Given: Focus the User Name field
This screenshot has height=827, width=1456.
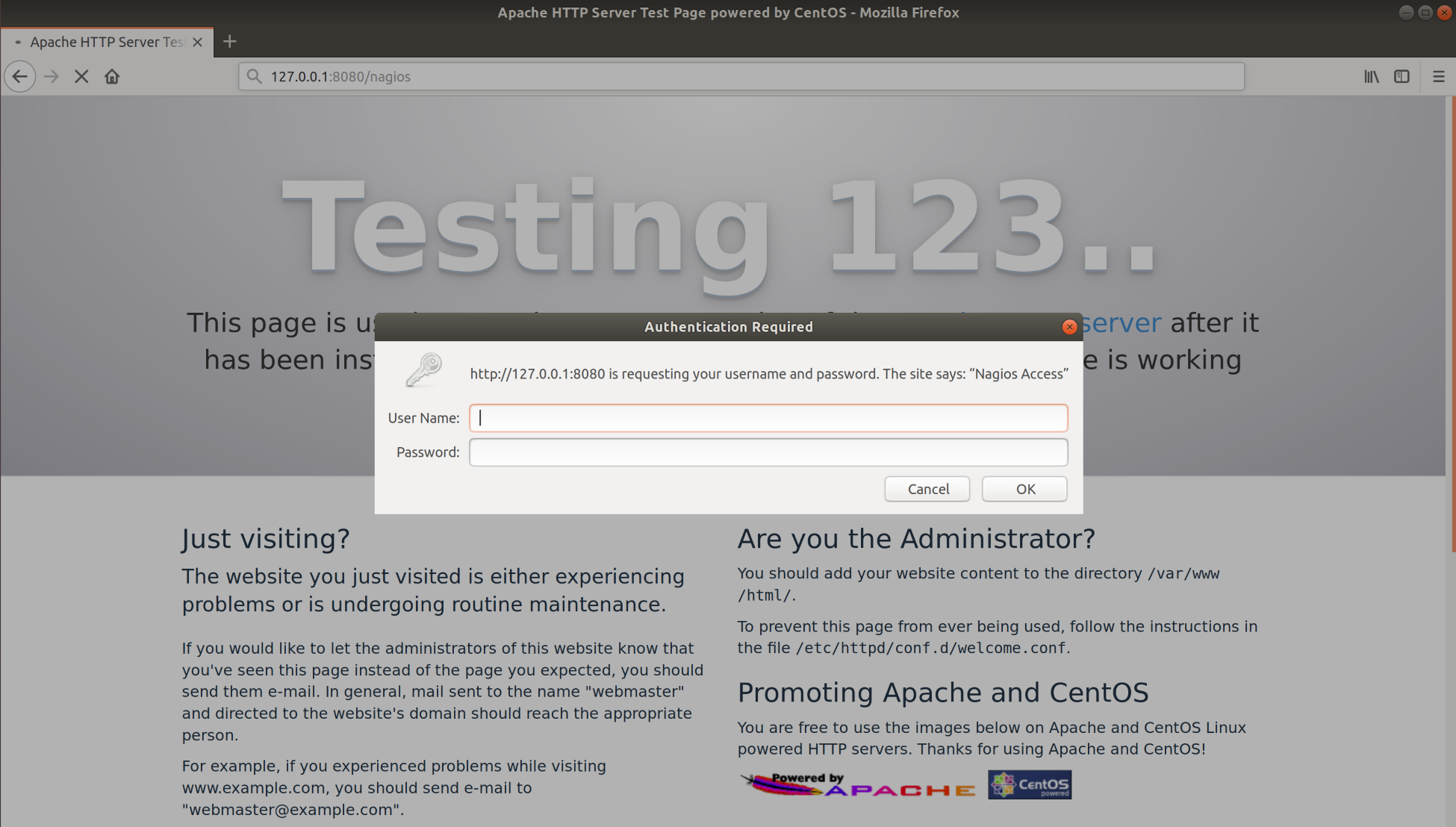Looking at the screenshot, I should click(x=768, y=418).
